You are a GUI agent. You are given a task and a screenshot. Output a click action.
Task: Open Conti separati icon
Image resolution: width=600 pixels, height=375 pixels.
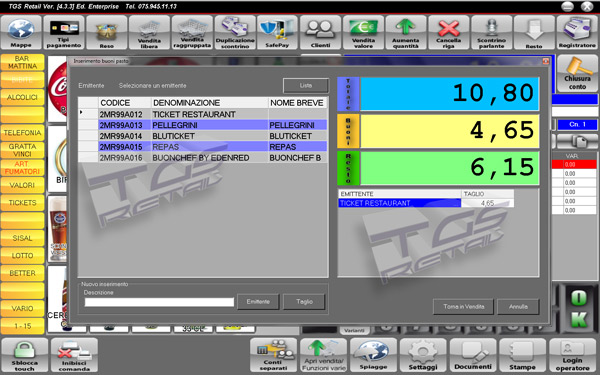[273, 355]
